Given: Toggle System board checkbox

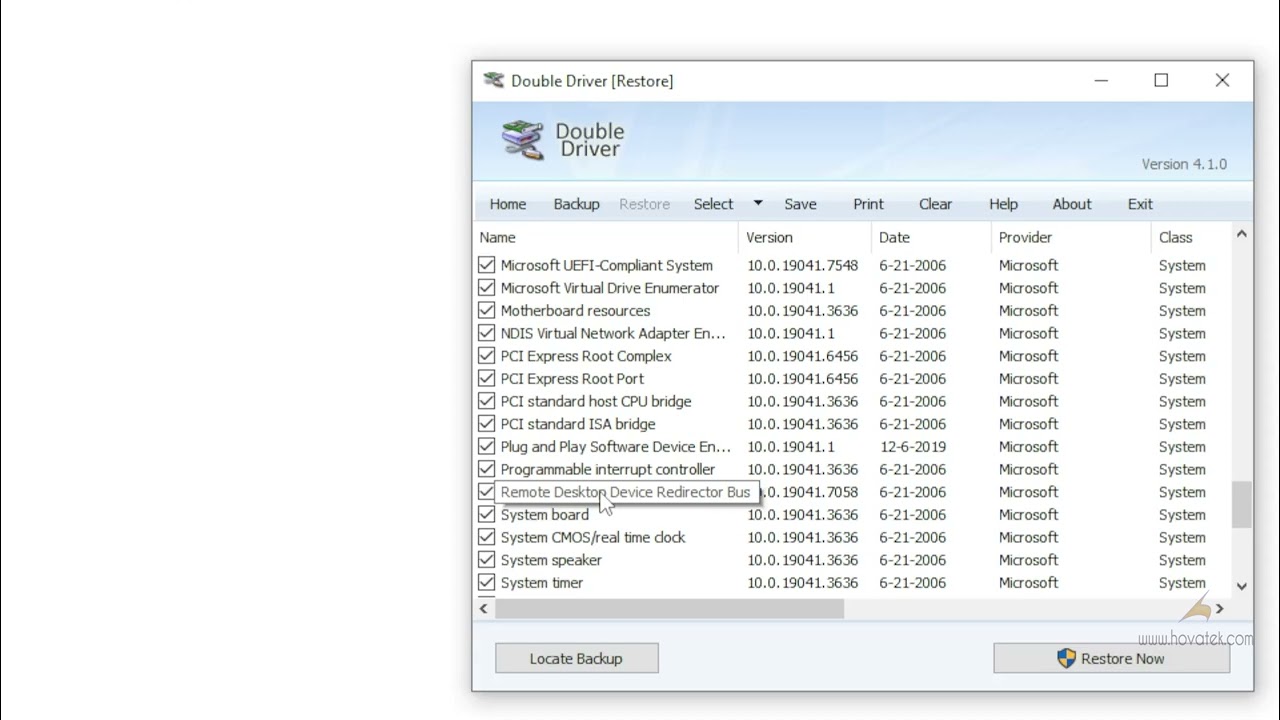Looking at the screenshot, I should [x=486, y=514].
